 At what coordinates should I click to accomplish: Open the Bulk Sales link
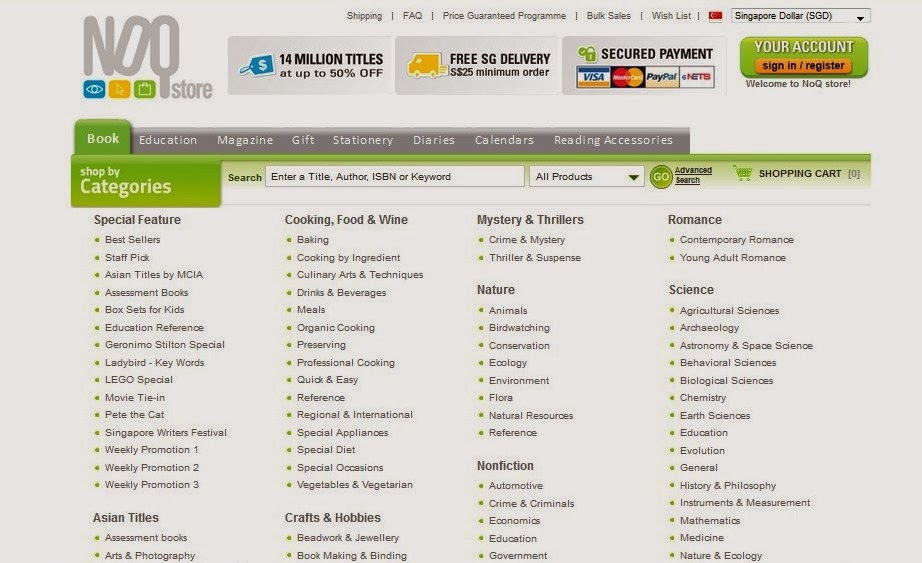tap(609, 16)
